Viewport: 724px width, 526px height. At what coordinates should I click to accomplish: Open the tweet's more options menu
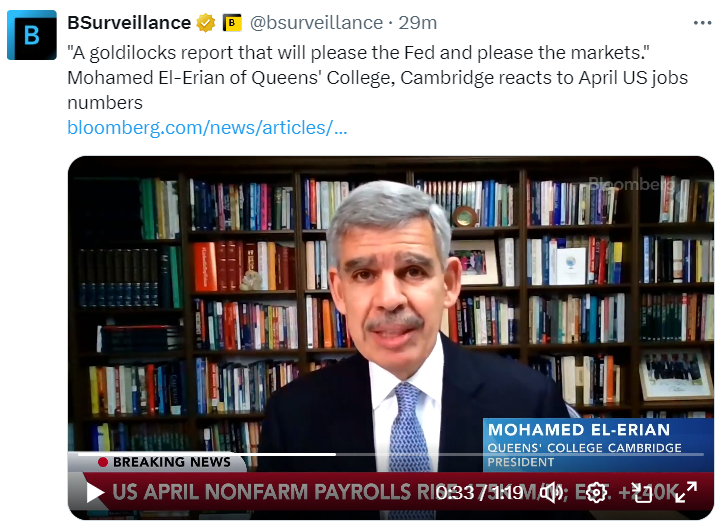(x=703, y=22)
